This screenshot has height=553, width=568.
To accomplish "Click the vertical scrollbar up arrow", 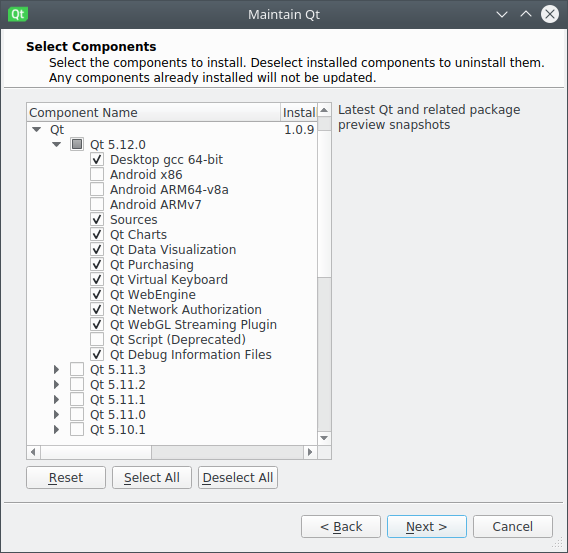I will (x=324, y=110).
